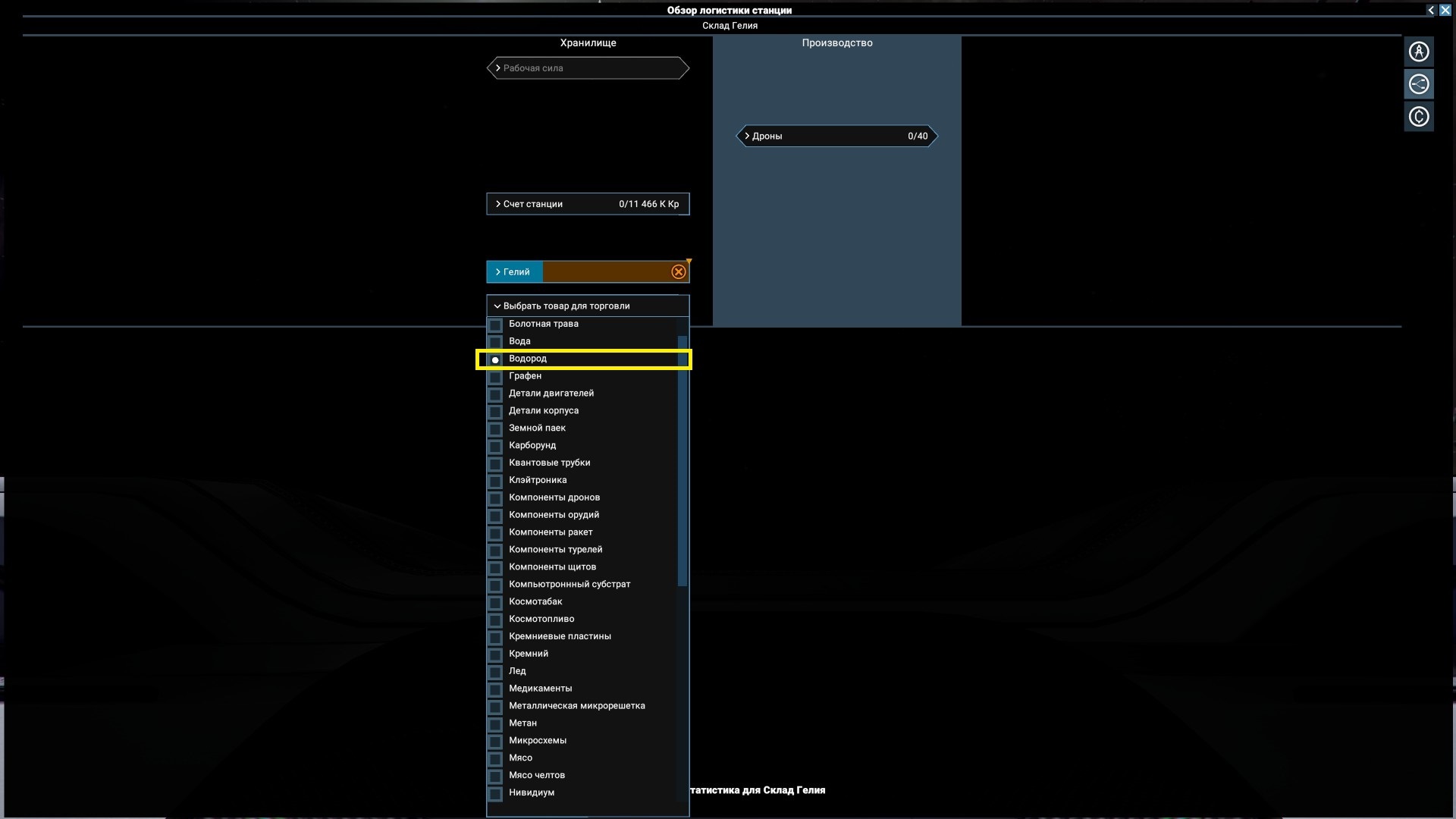Expand the Счет станции row
1456x819 pixels.
point(588,204)
